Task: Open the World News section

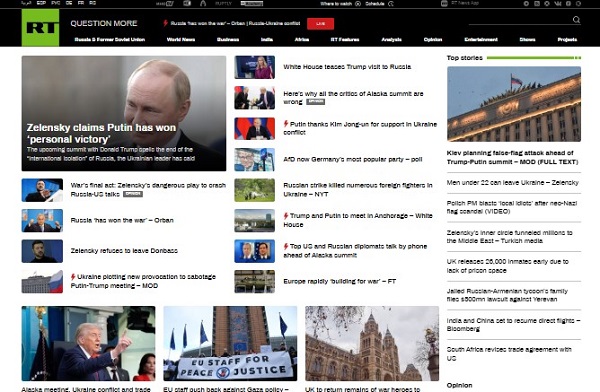Action: pyautogui.click(x=181, y=39)
